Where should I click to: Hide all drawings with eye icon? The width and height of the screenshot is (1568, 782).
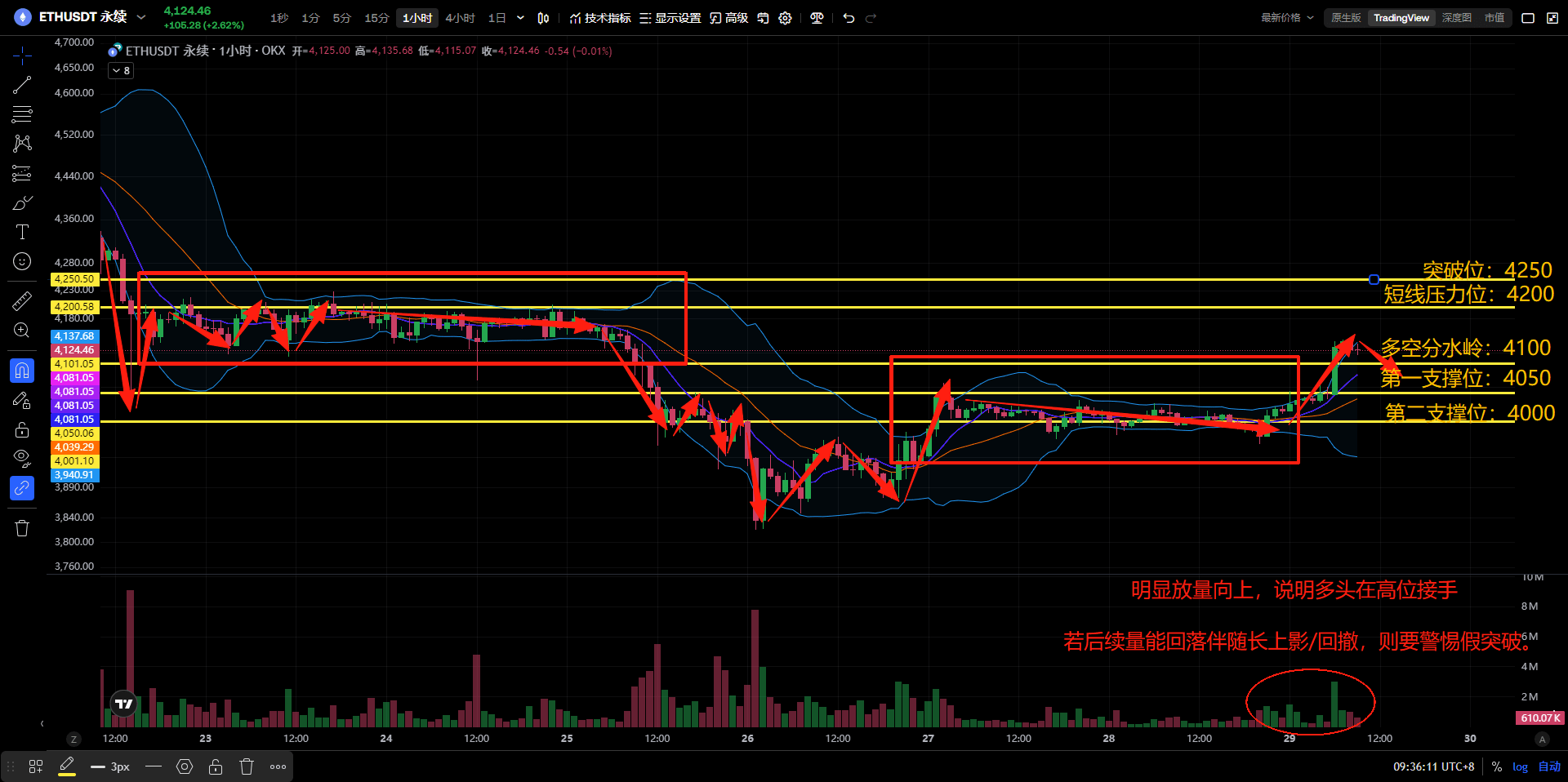coord(22,459)
